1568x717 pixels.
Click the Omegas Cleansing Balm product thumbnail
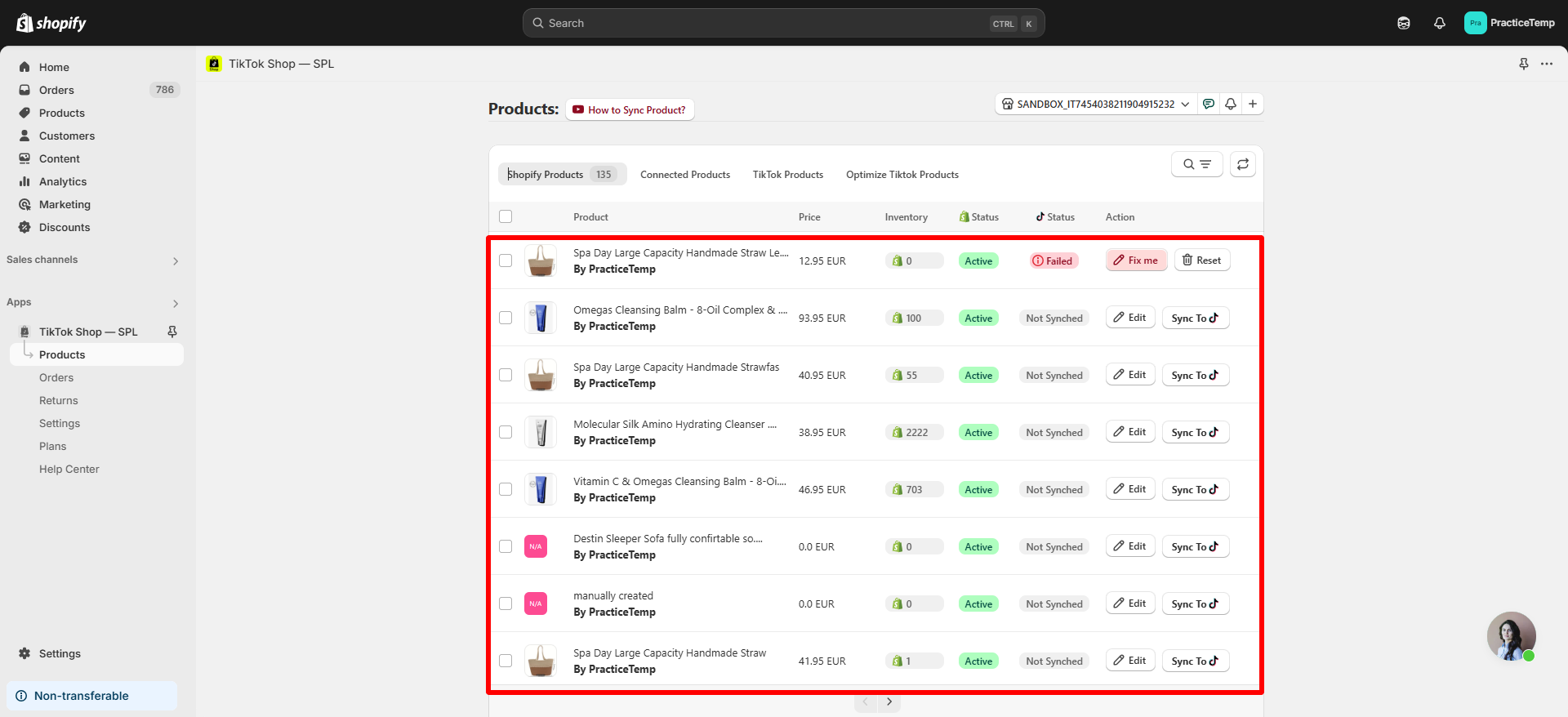541,318
